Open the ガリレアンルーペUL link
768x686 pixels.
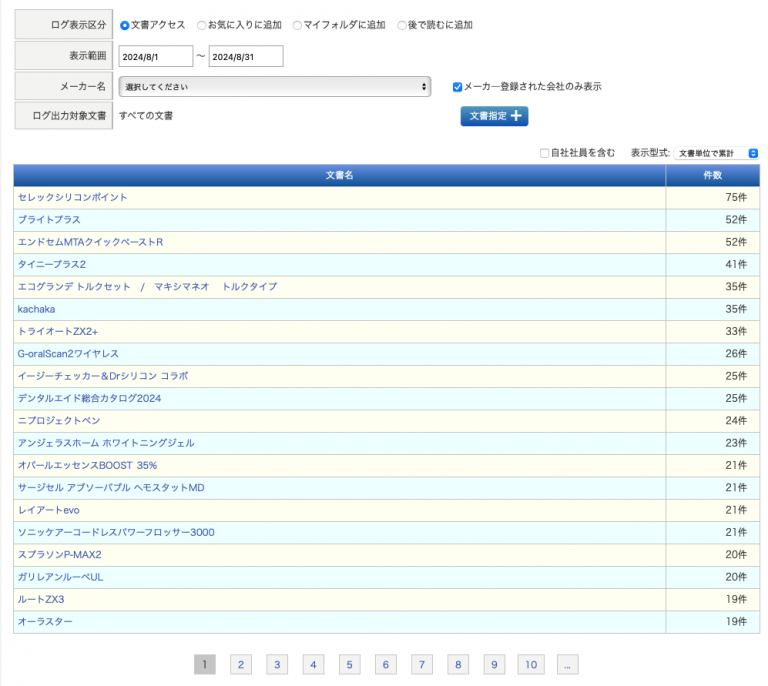(60, 577)
